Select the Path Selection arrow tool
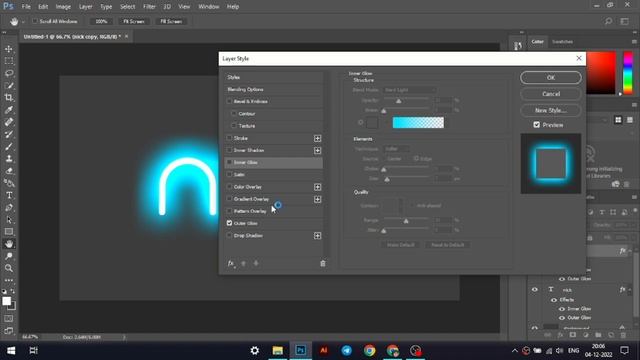 click(x=9, y=220)
